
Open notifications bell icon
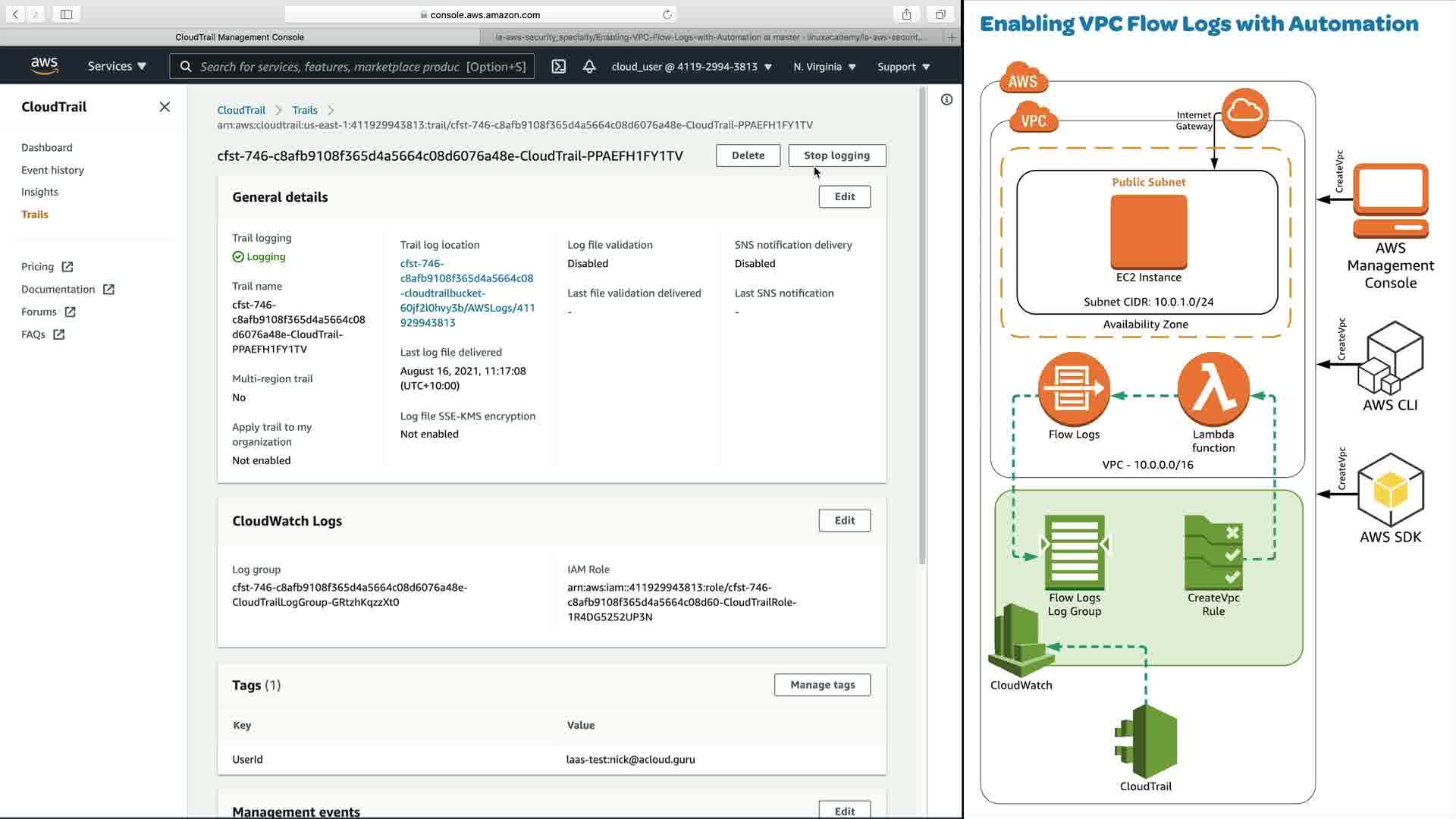coord(589,67)
